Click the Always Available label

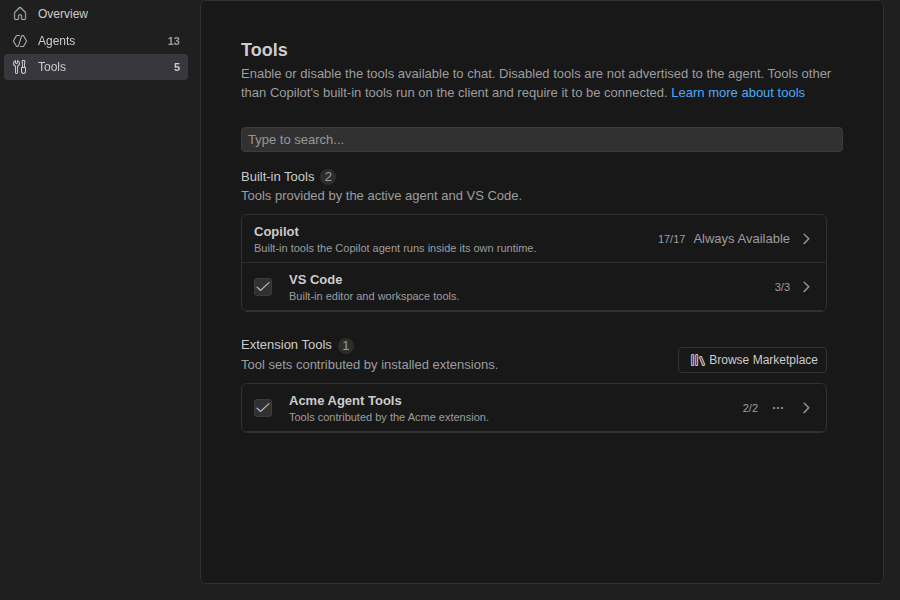pyautogui.click(x=741, y=239)
